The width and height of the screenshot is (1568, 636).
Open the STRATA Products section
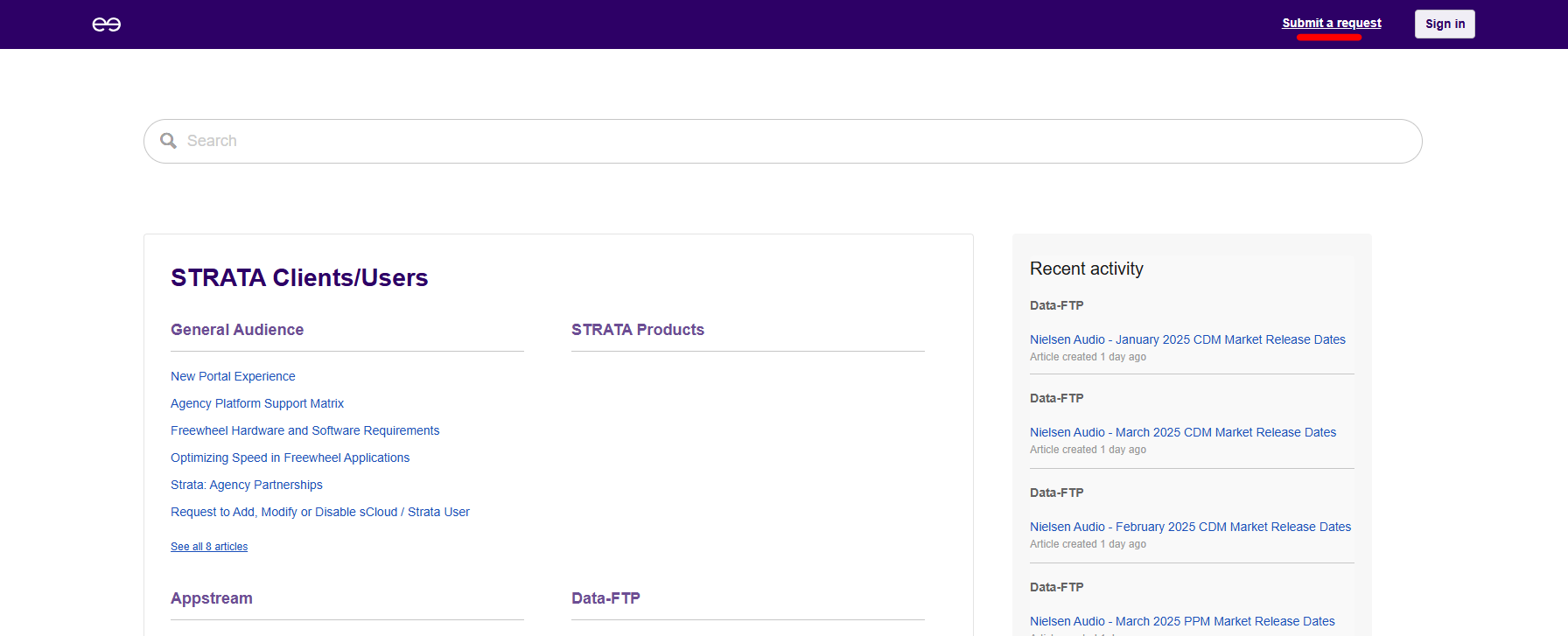click(638, 330)
